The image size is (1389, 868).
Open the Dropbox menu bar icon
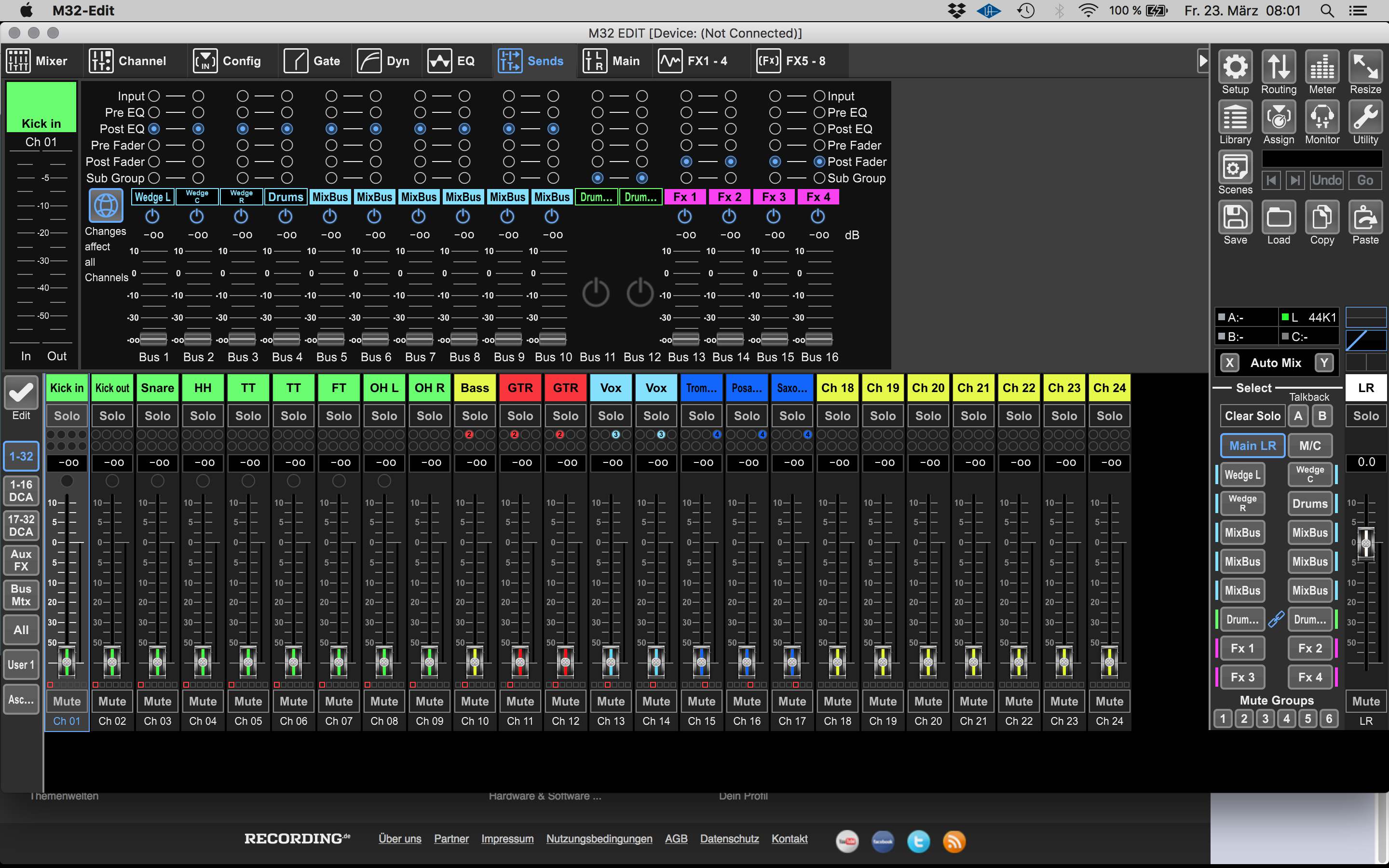click(956, 10)
